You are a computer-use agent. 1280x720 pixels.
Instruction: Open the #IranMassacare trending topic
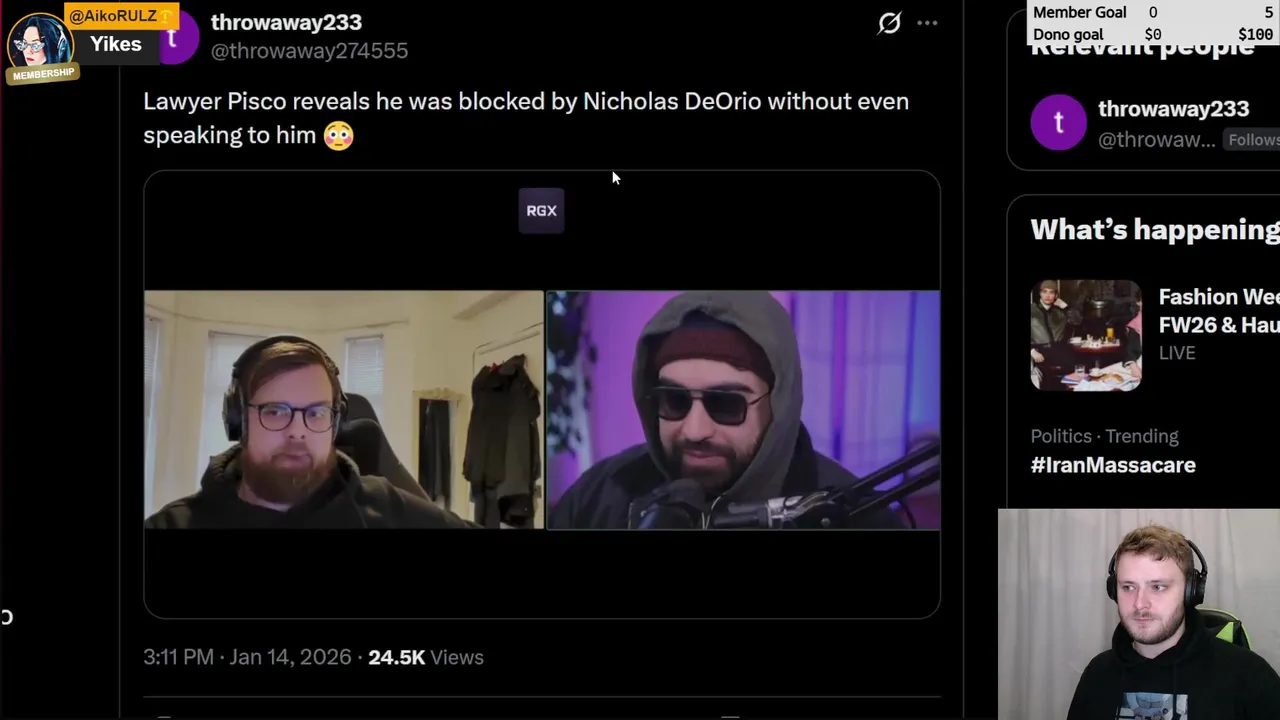[1113, 465]
